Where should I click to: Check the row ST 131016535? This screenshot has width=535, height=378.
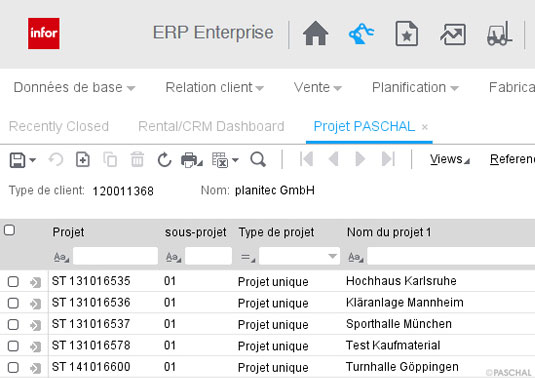point(13,282)
